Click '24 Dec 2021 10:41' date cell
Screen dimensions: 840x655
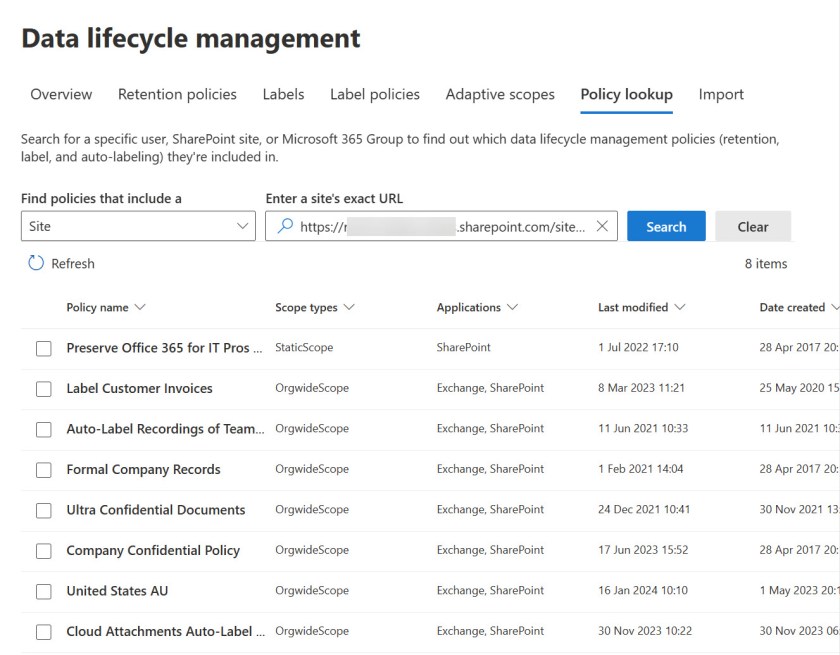(644, 510)
